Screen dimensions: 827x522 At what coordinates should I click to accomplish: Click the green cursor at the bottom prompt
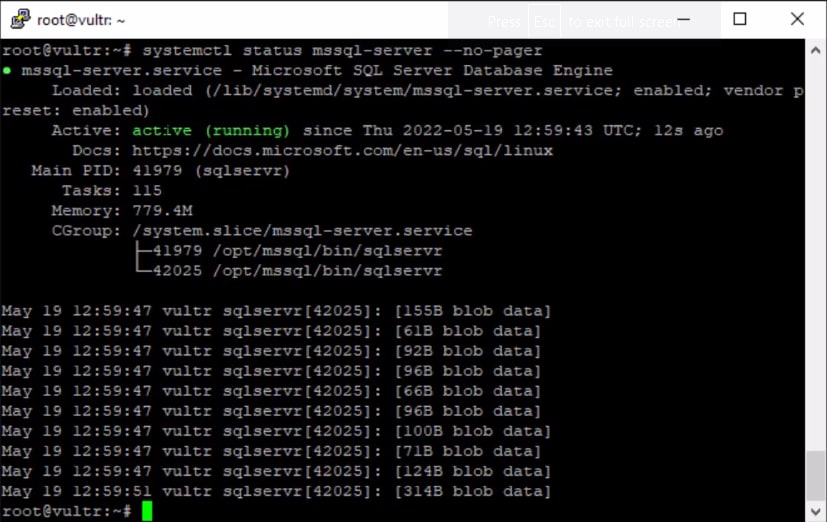[147, 511]
